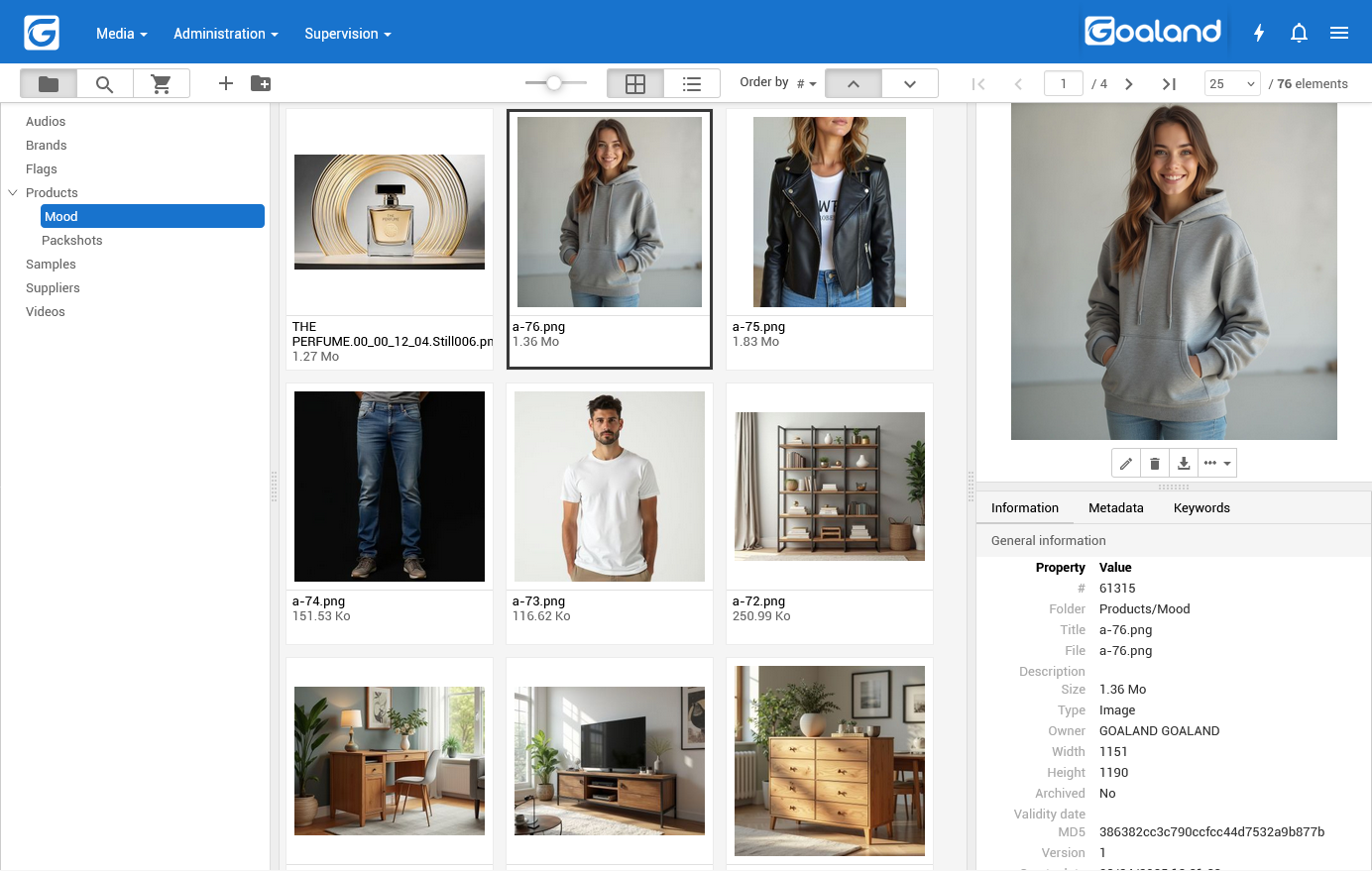Screen dimensions: 1372x871
Task: Click the Goaland brand logo
Action: pos(1153,33)
